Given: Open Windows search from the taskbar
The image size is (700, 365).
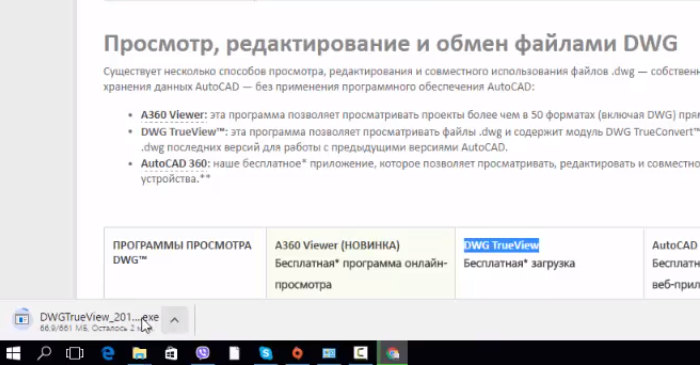Looking at the screenshot, I should pos(44,353).
